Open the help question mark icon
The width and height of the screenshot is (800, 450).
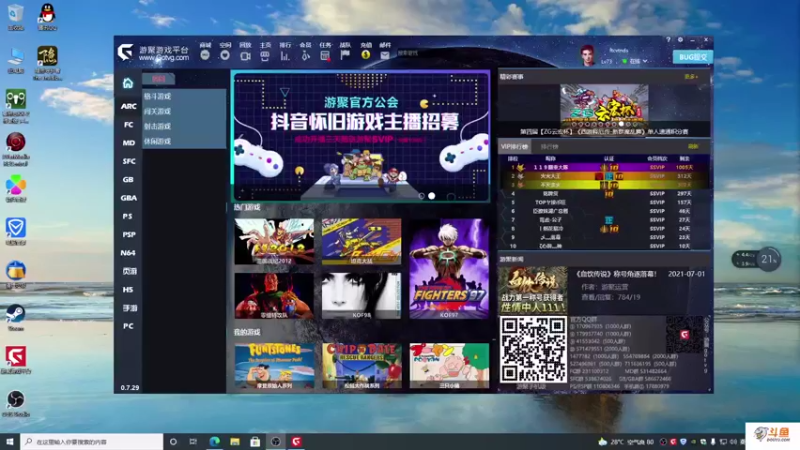(x=668, y=40)
